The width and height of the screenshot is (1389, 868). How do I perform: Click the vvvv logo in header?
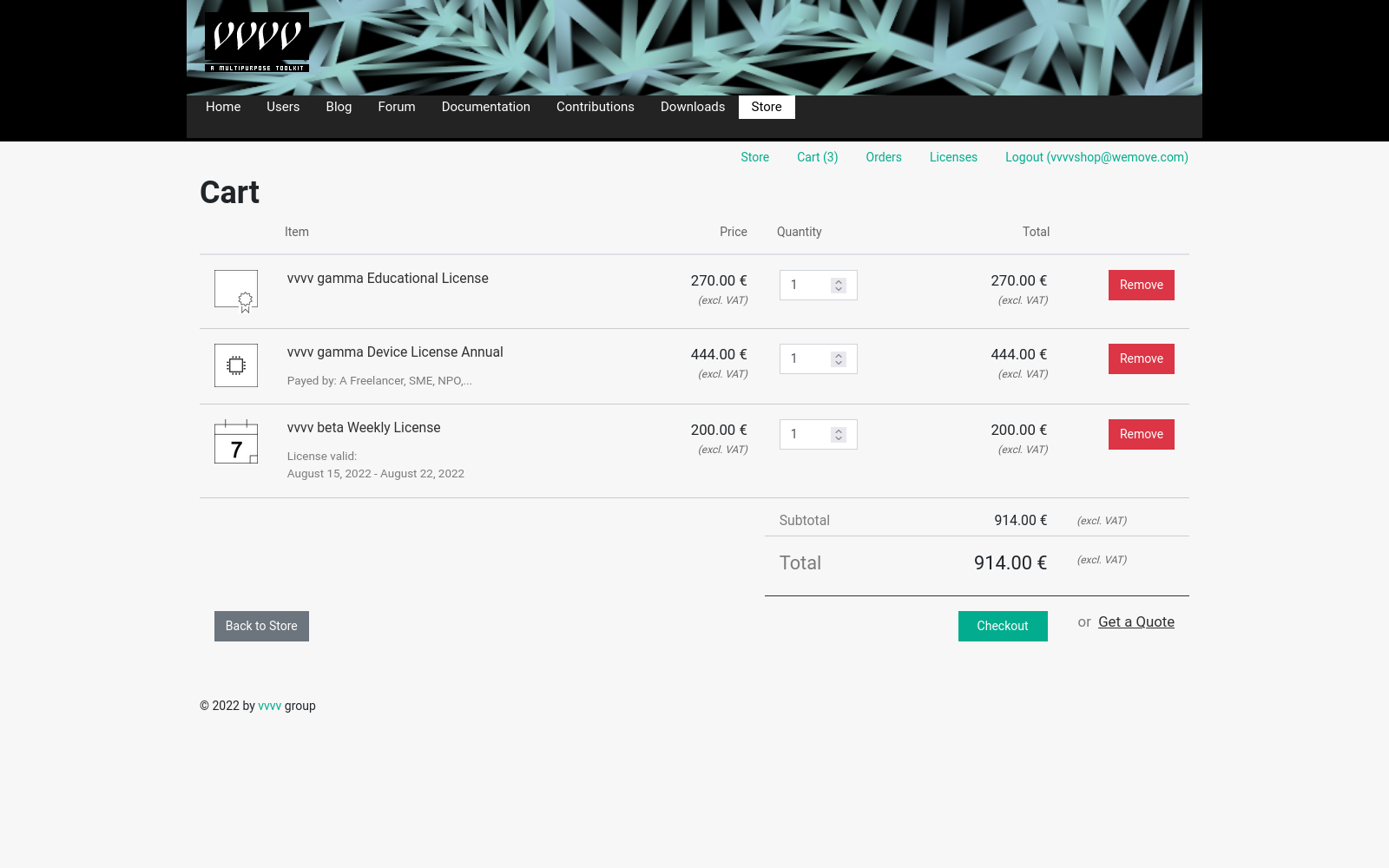pyautogui.click(x=256, y=42)
